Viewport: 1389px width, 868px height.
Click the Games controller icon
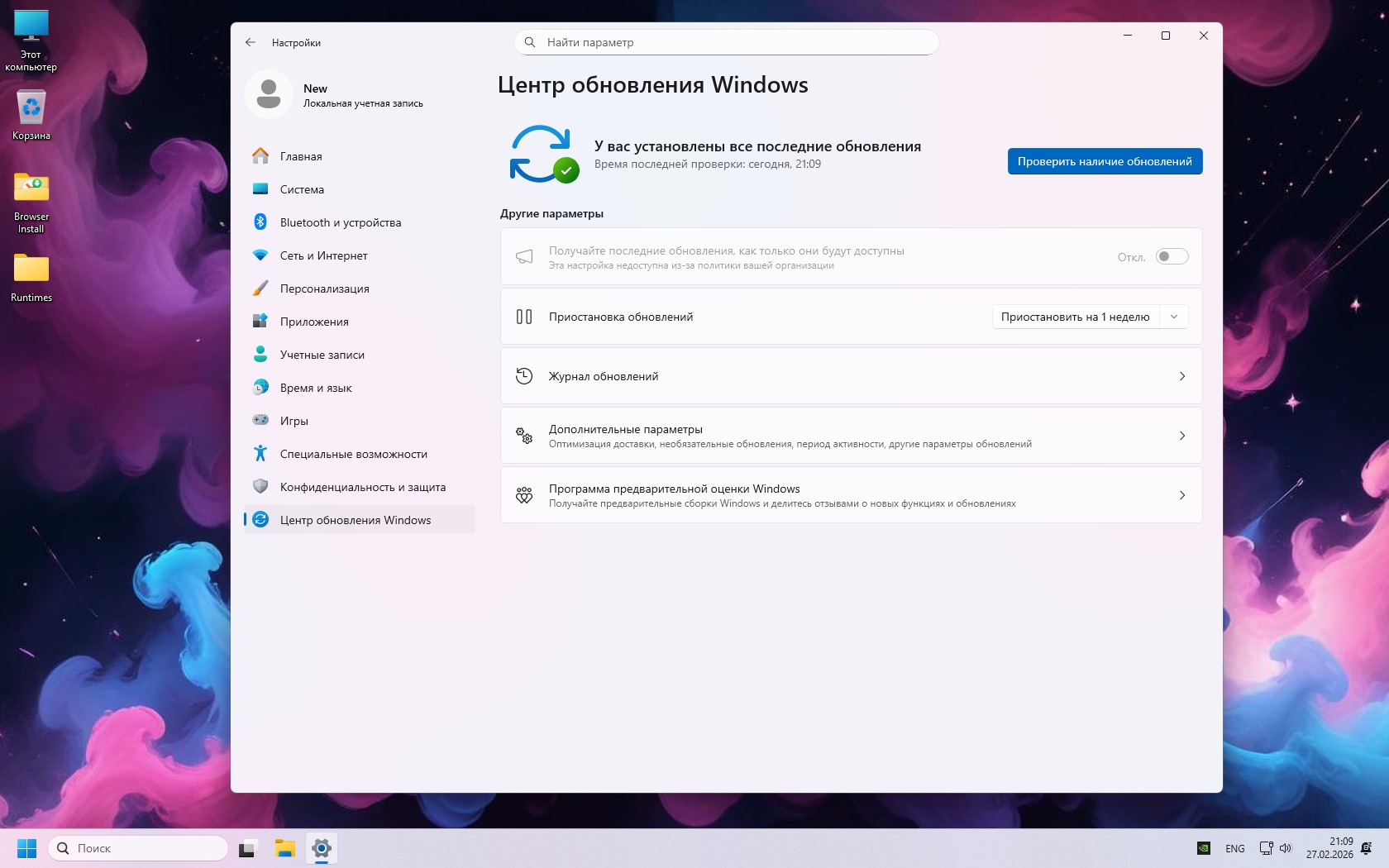[260, 420]
